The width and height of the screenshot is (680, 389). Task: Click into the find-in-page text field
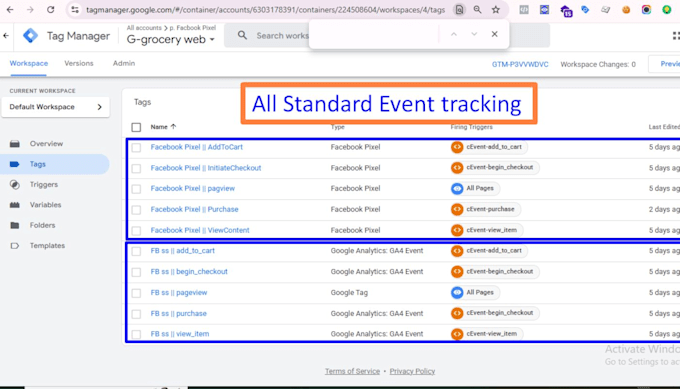375,34
